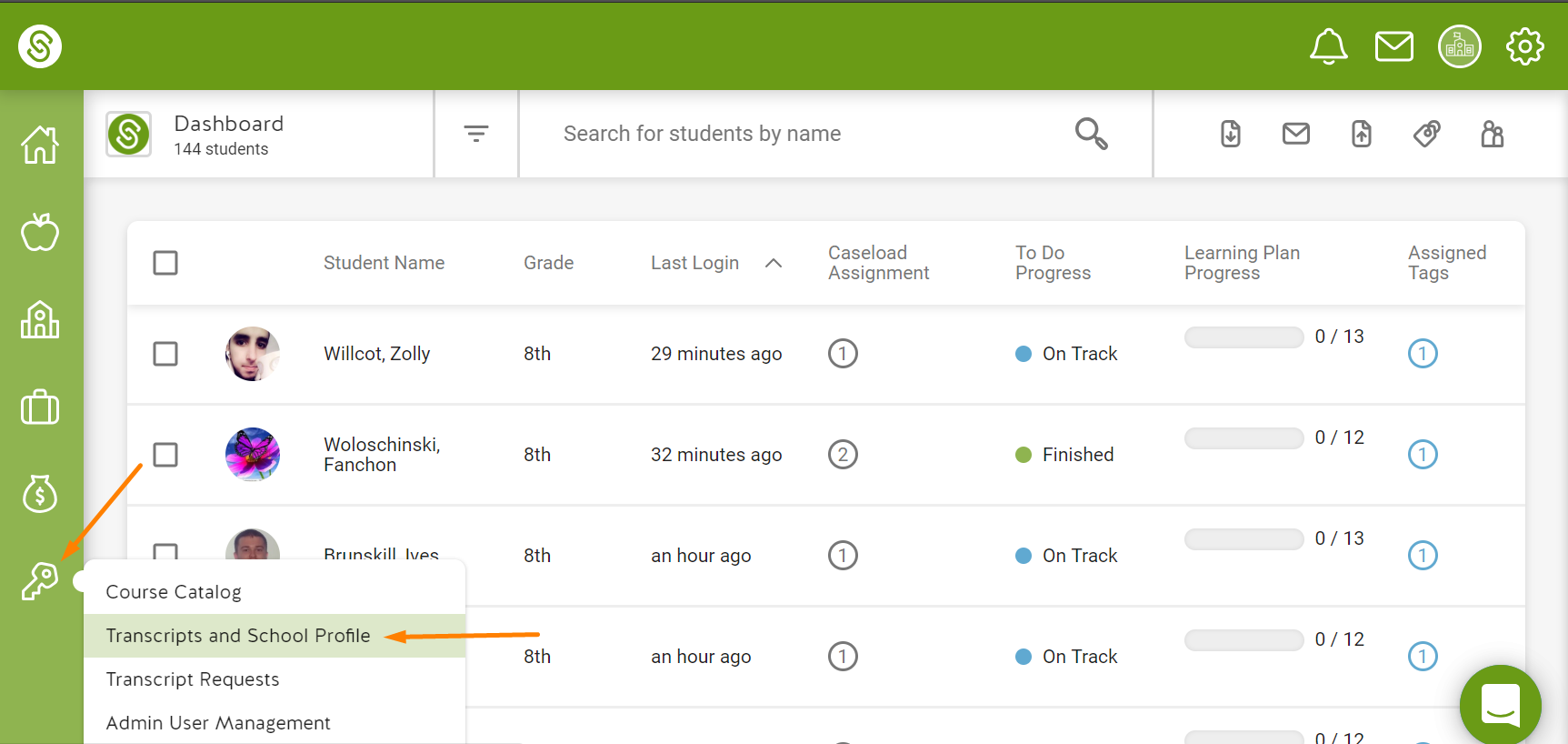
Task: Click the send message toolbar envelope
Action: tap(1295, 134)
